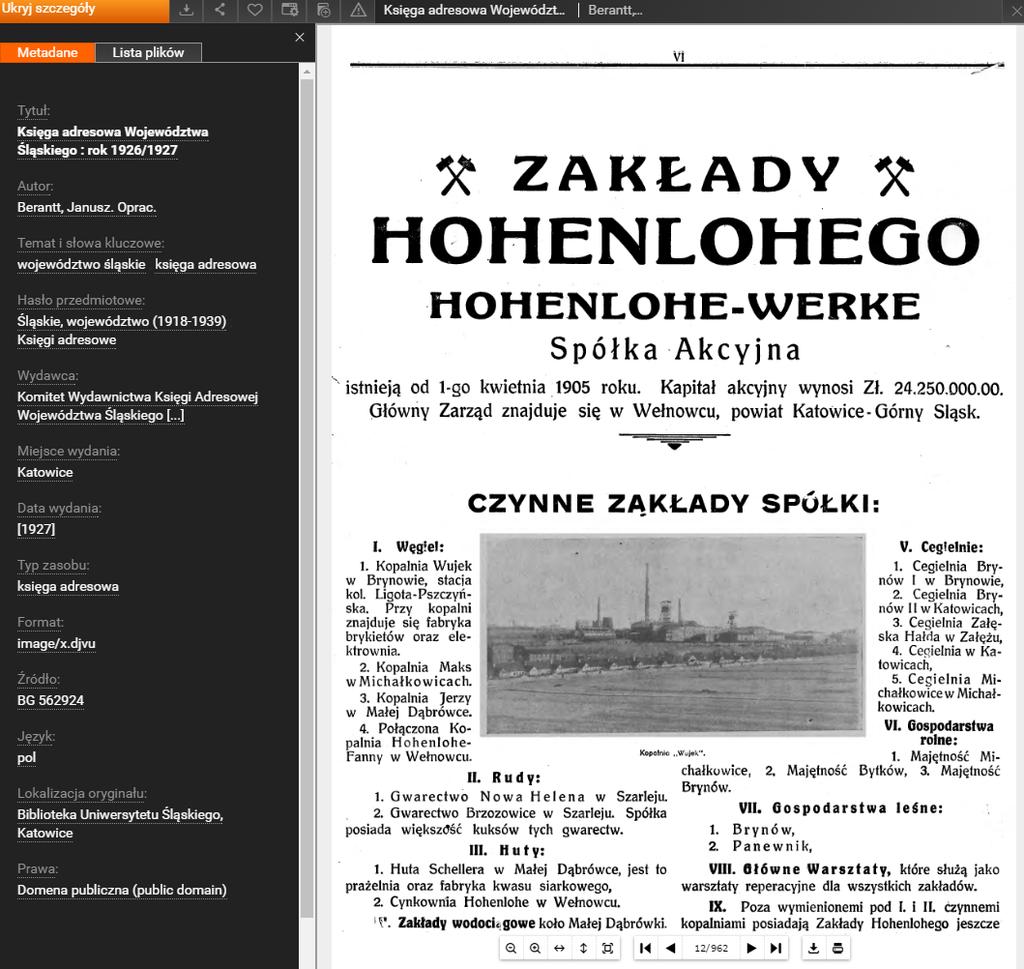The image size is (1024, 969).
Task: Open subject Śląskie, województwo (1918-1939)
Action: click(121, 321)
